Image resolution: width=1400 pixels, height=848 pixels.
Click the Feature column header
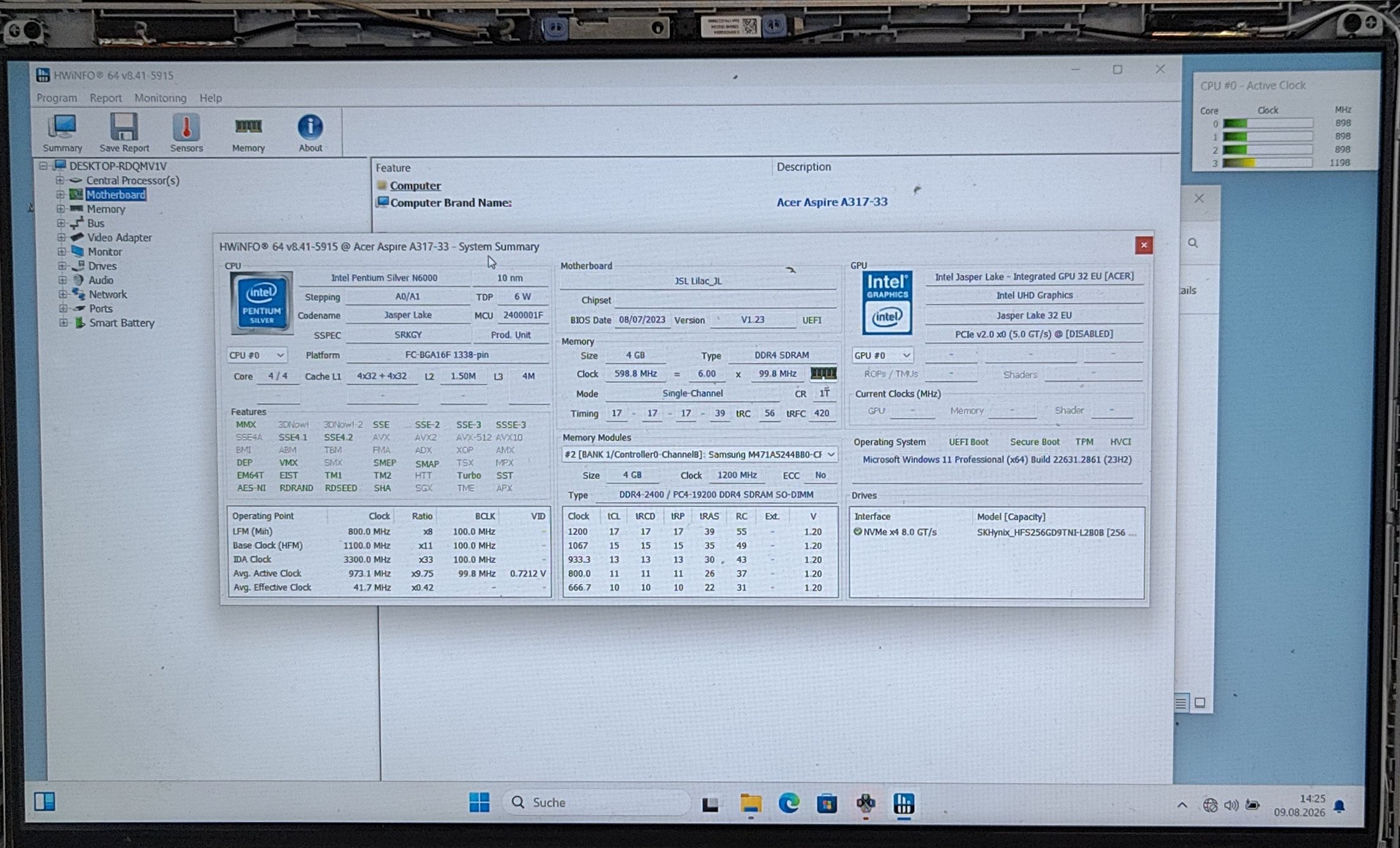[393, 168]
